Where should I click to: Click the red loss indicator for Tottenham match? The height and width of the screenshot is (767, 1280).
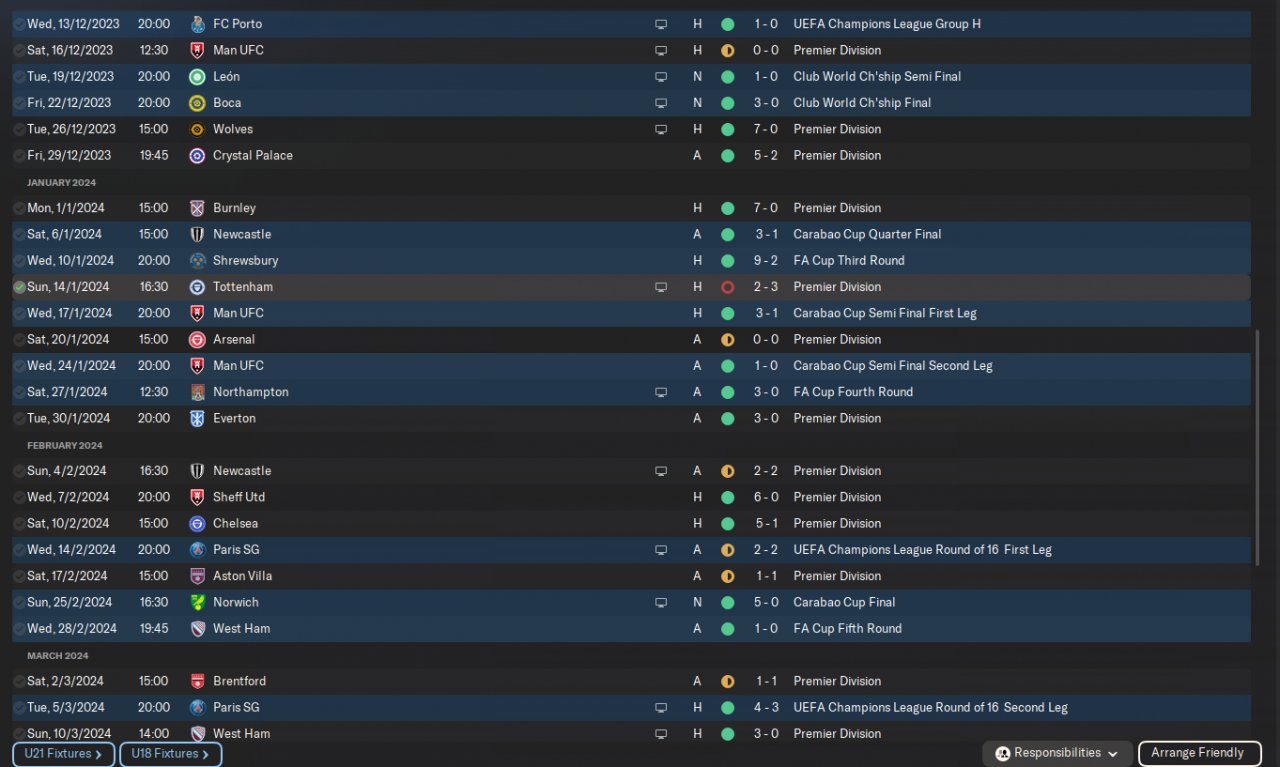click(x=727, y=287)
